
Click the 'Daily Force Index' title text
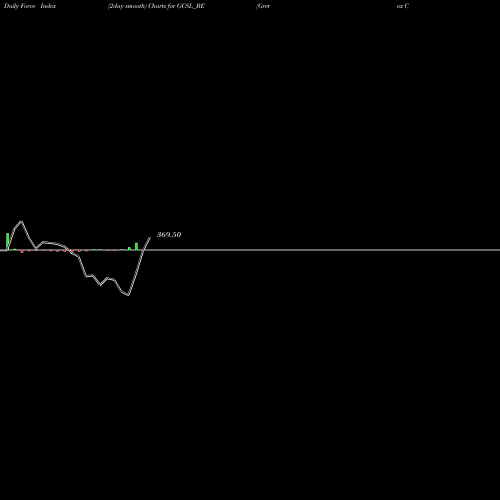pyautogui.click(x=30, y=6)
